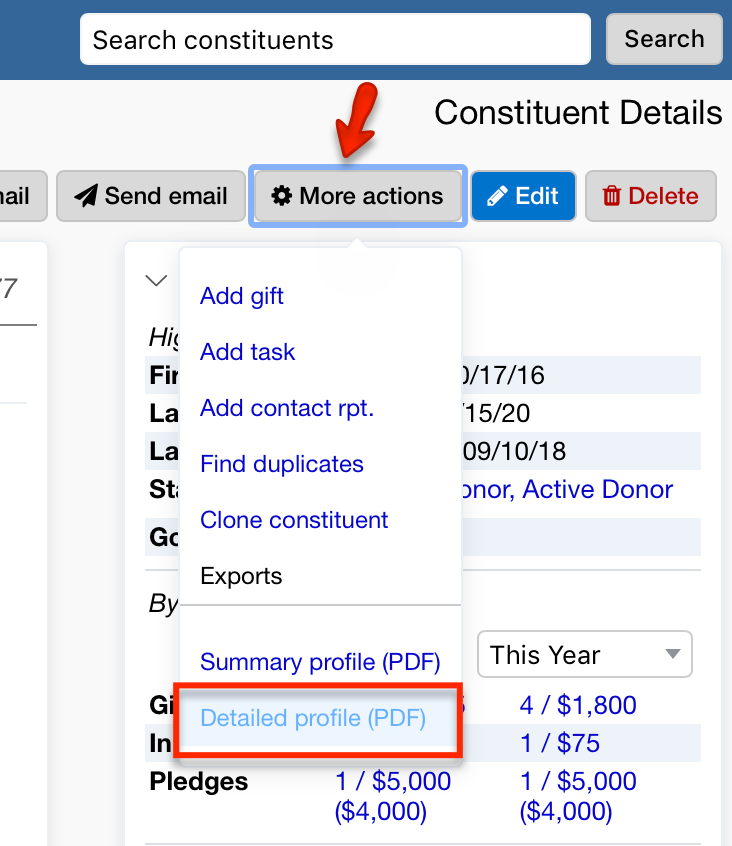Click the paper plane Send email icon
Screen dimensions: 732x846
click(86, 196)
